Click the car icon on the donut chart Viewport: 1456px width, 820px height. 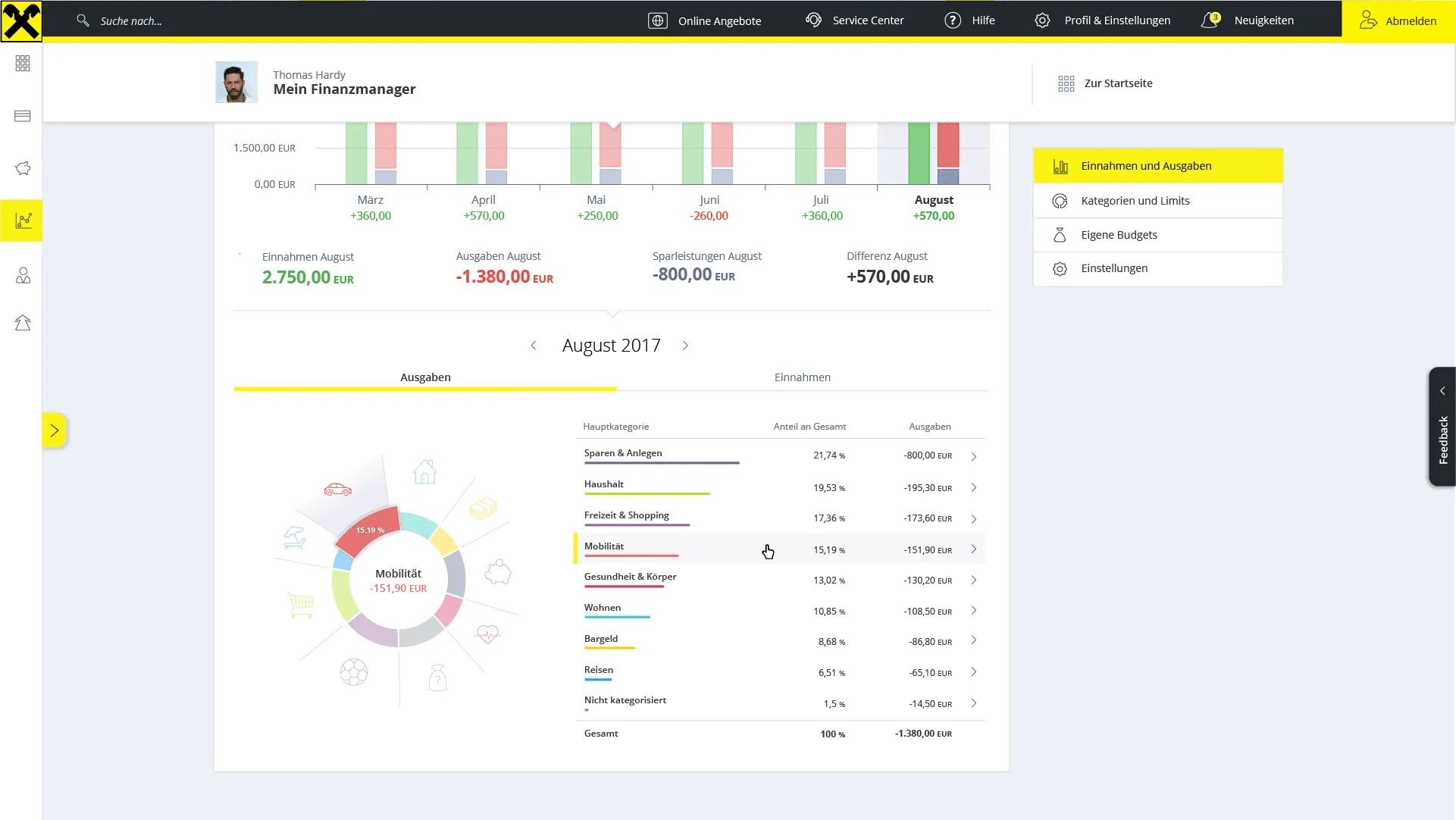click(x=337, y=490)
